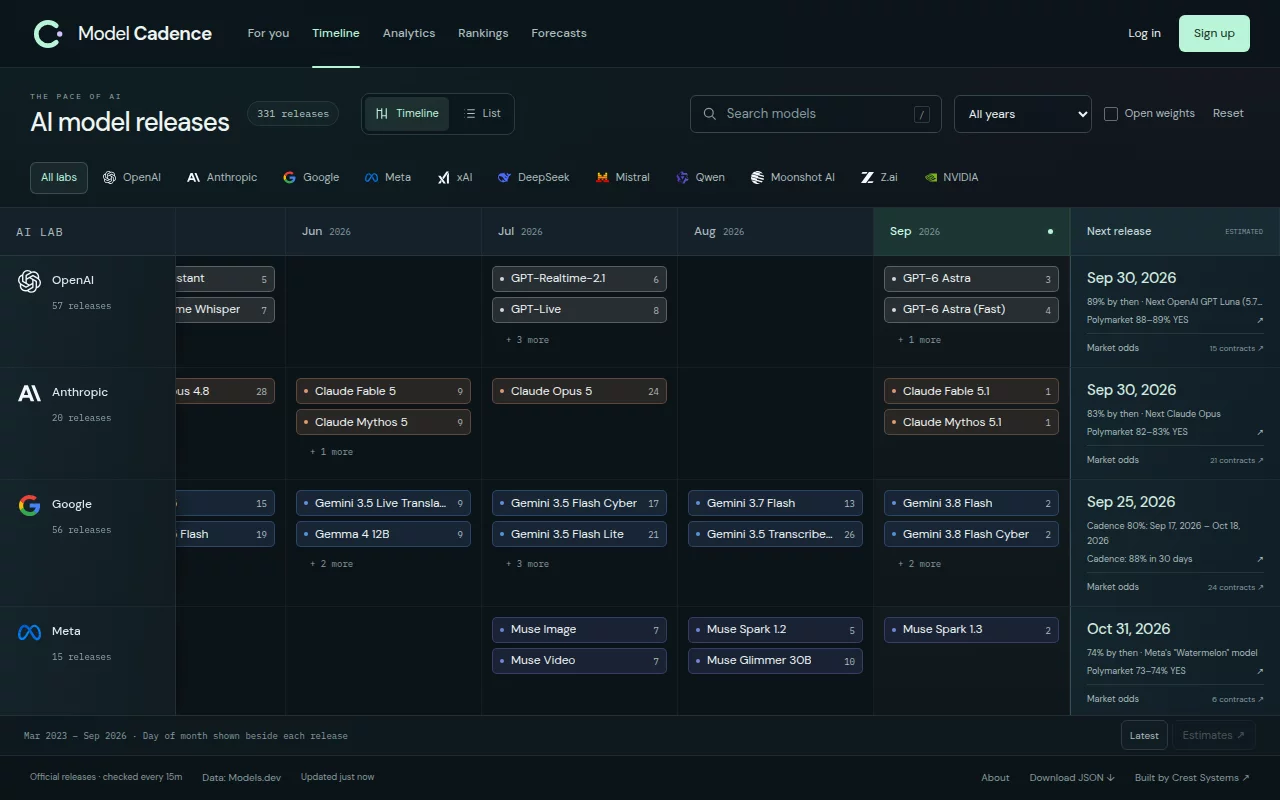
Task: Open the Rankings tab
Action: pyautogui.click(x=483, y=33)
